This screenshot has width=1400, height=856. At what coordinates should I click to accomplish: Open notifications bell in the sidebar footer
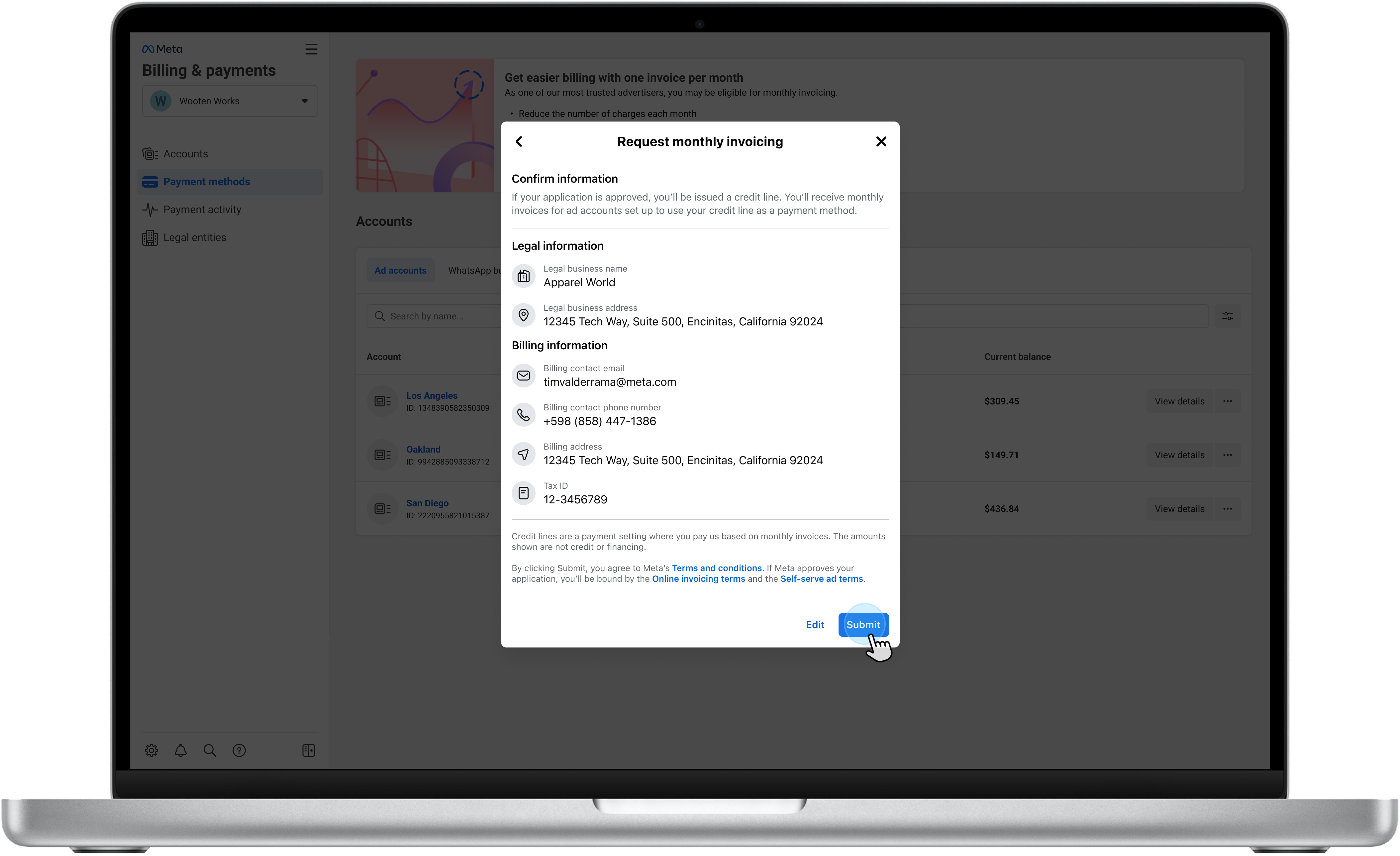click(181, 750)
